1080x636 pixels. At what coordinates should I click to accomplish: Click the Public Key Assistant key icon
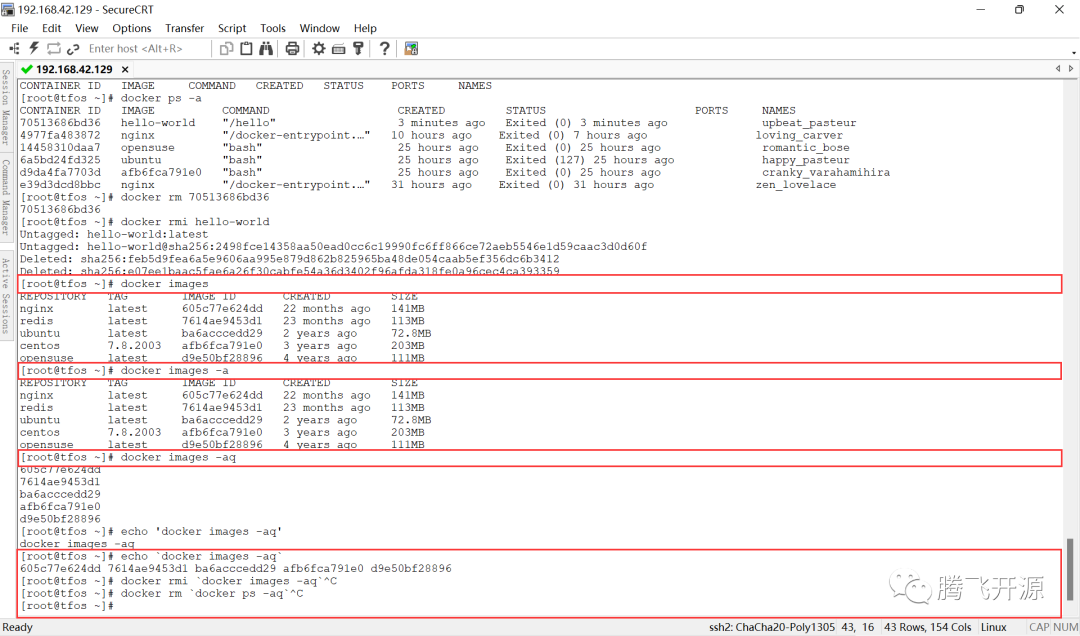pyautogui.click(x=358, y=48)
